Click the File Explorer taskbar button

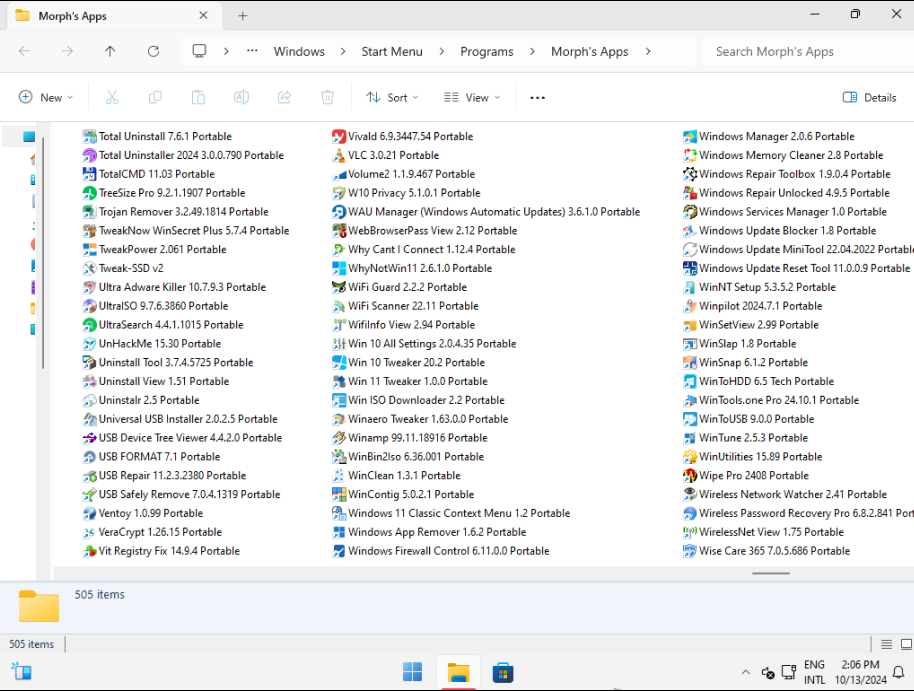pyautogui.click(x=458, y=672)
